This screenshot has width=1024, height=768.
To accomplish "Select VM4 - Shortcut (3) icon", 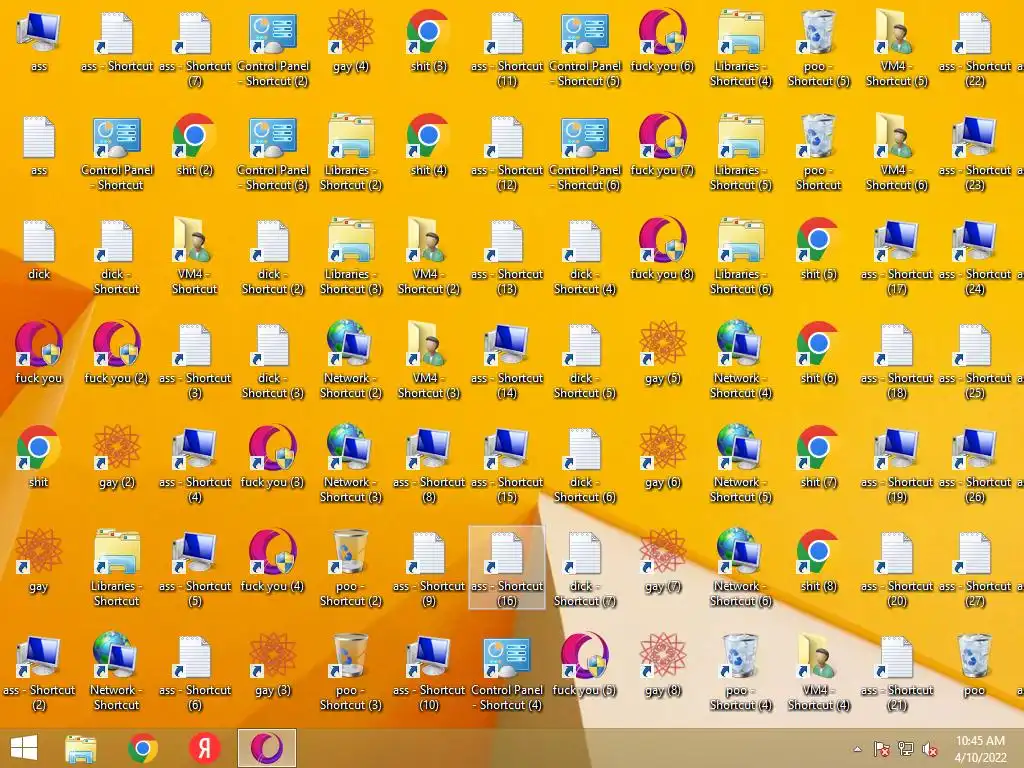I will (428, 360).
